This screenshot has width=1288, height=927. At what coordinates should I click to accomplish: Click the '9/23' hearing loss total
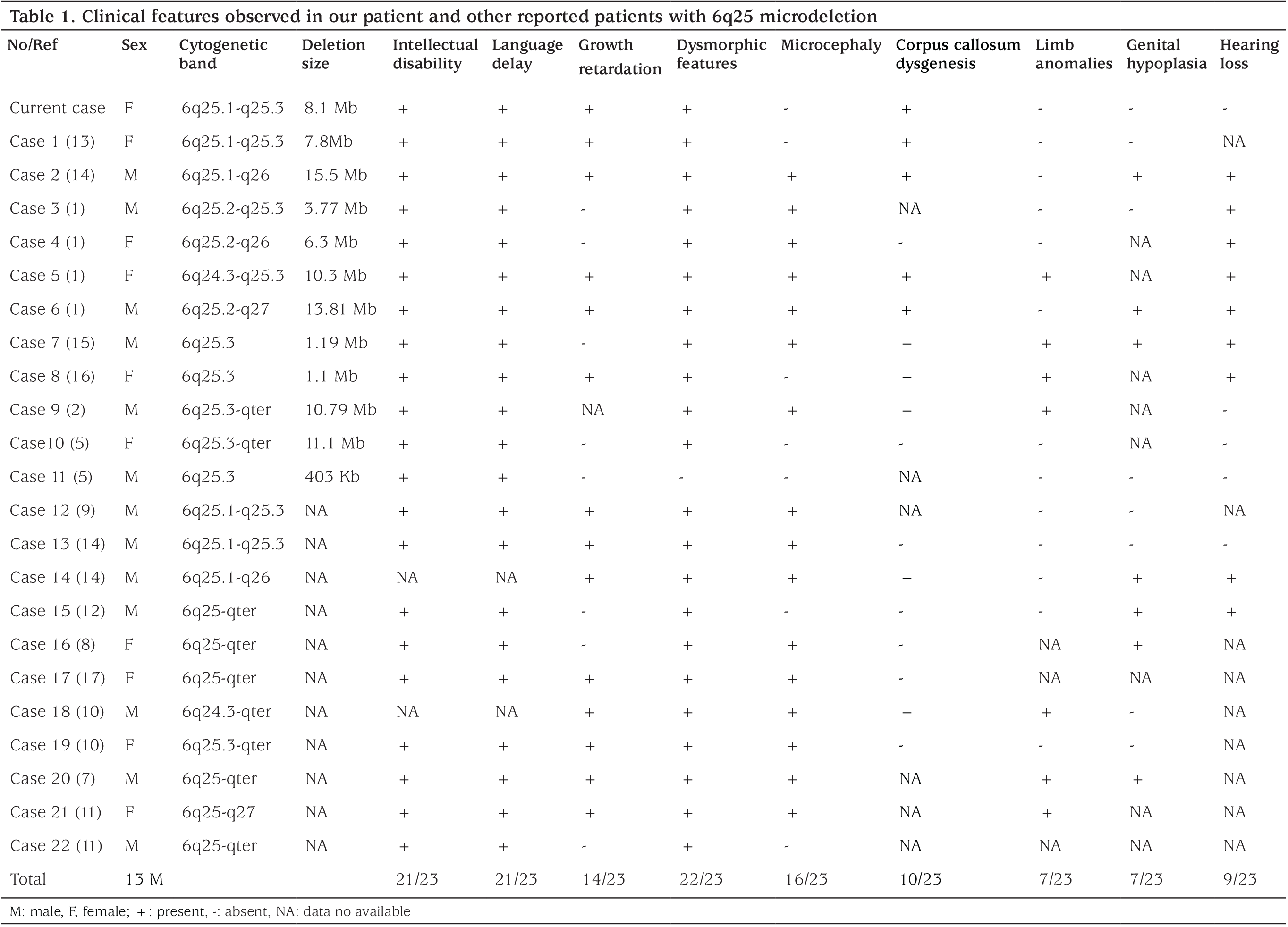[1240, 879]
